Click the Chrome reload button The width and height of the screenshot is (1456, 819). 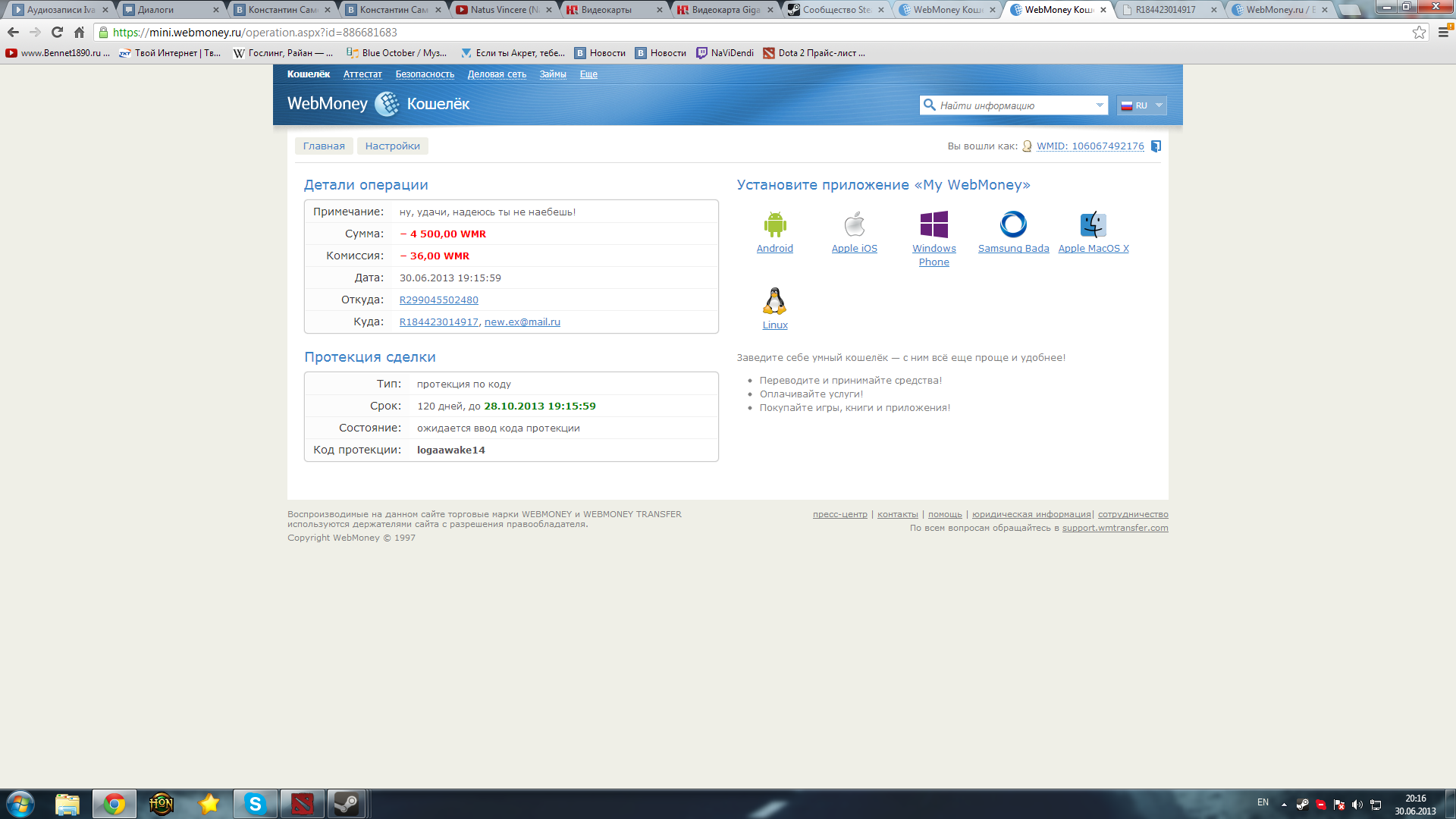[x=57, y=32]
